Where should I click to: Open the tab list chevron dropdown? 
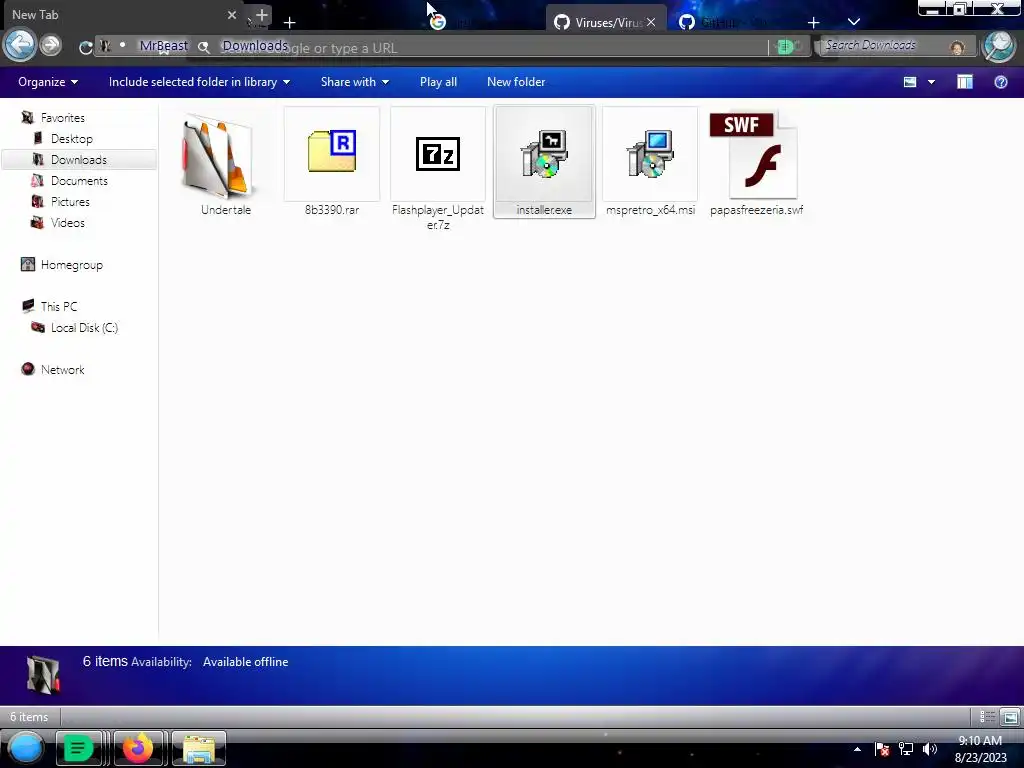coord(854,22)
